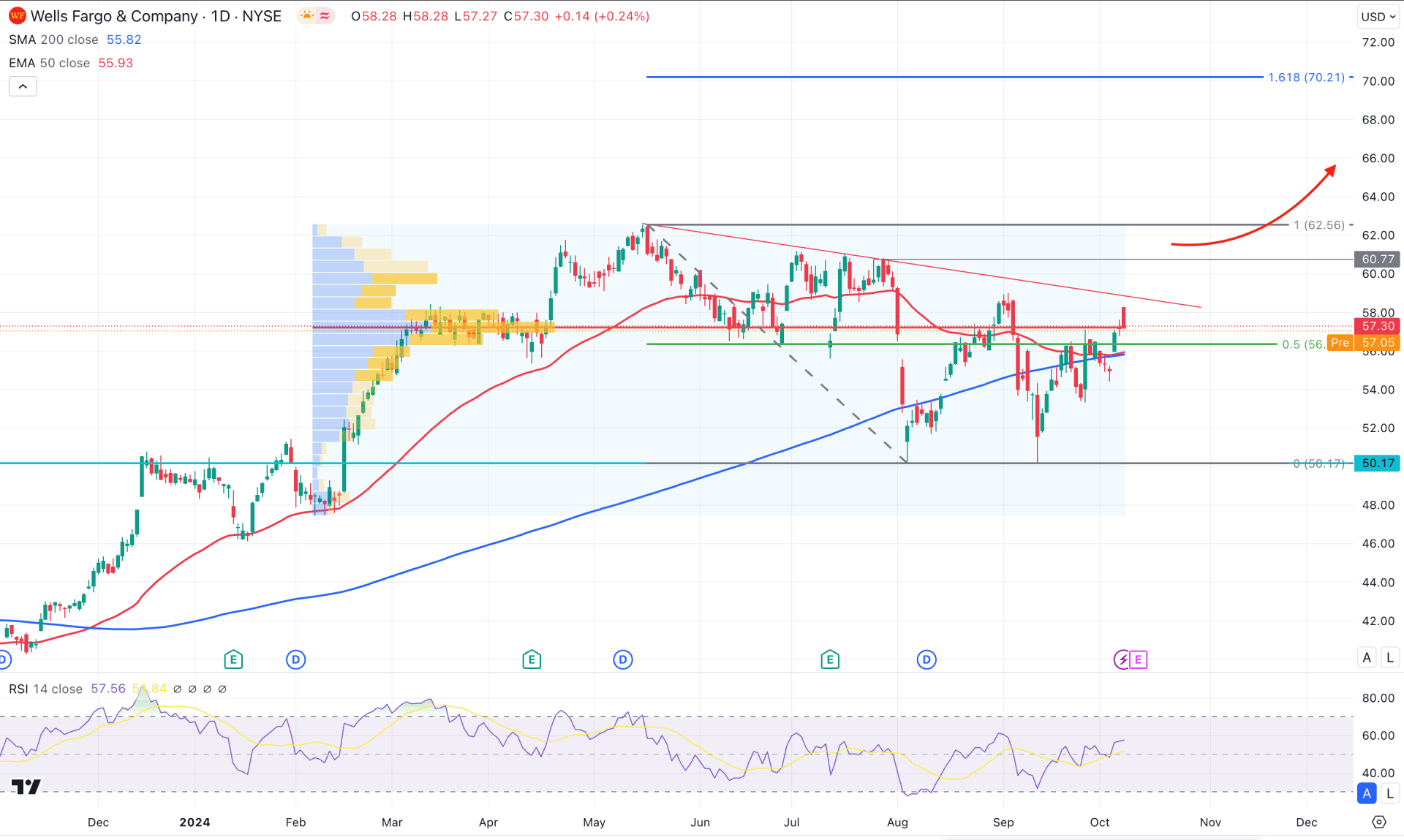
Task: Click dividend marker D in May
Action: pyautogui.click(x=623, y=659)
